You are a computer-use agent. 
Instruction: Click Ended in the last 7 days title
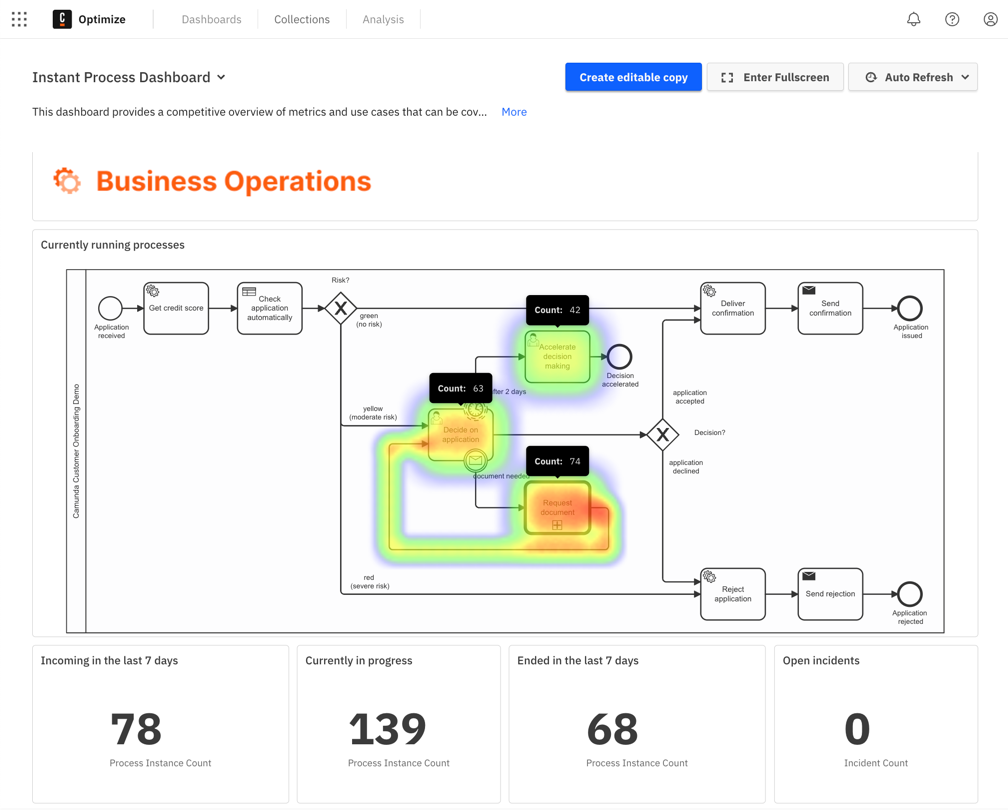(578, 661)
